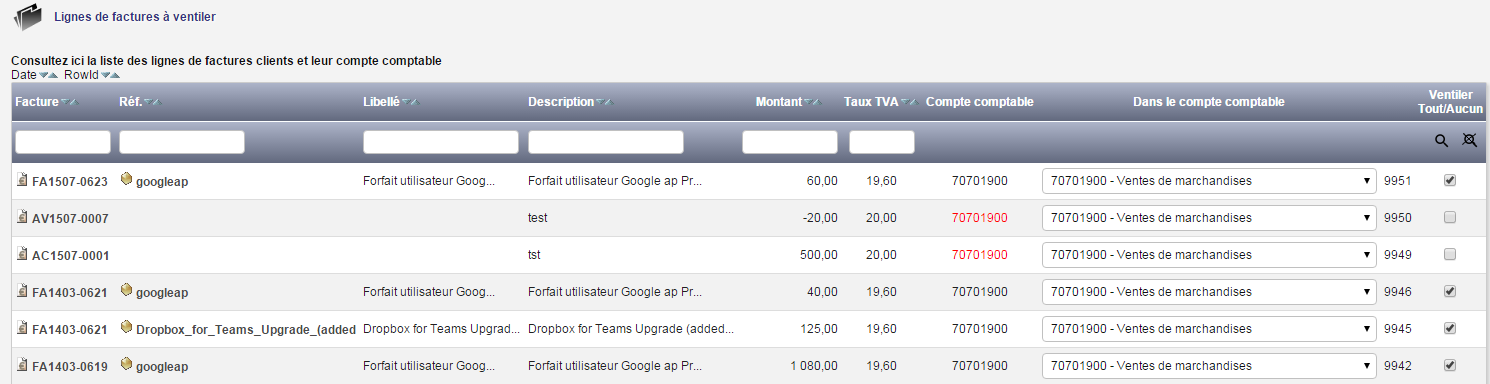Viewport: 1490px width, 384px height.
Task: Select 'Aucun' in Ventiler header
Action: click(x=1466, y=108)
